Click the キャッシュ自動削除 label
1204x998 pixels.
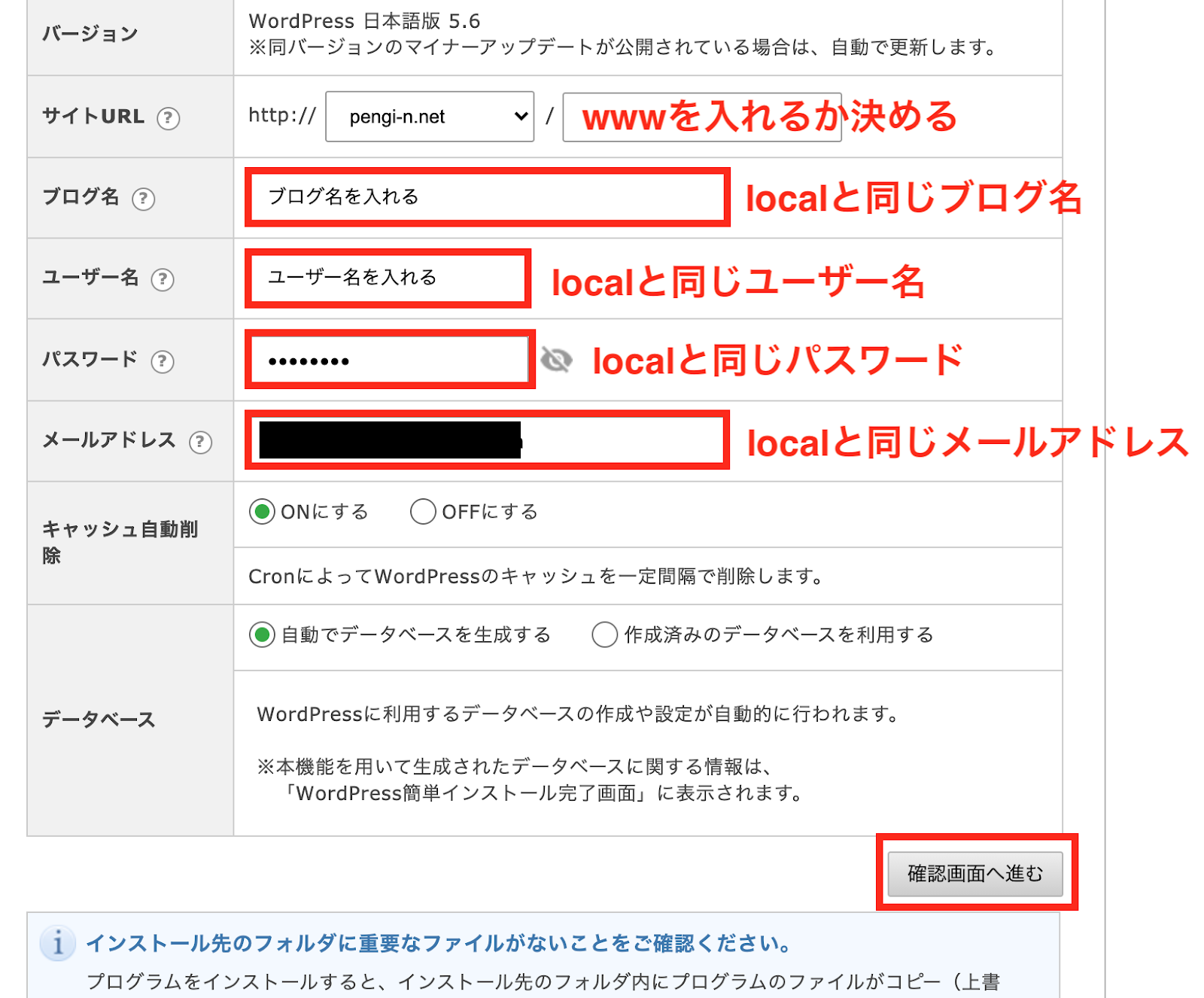(x=120, y=543)
